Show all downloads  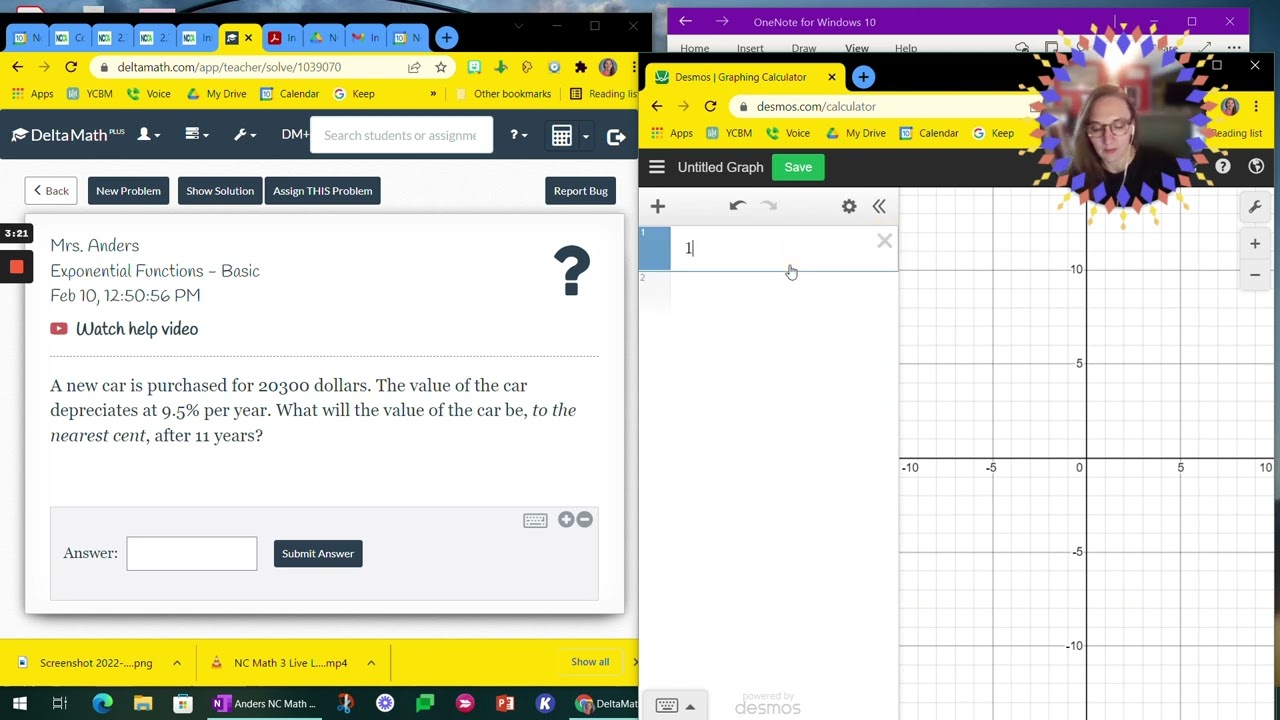coord(590,662)
